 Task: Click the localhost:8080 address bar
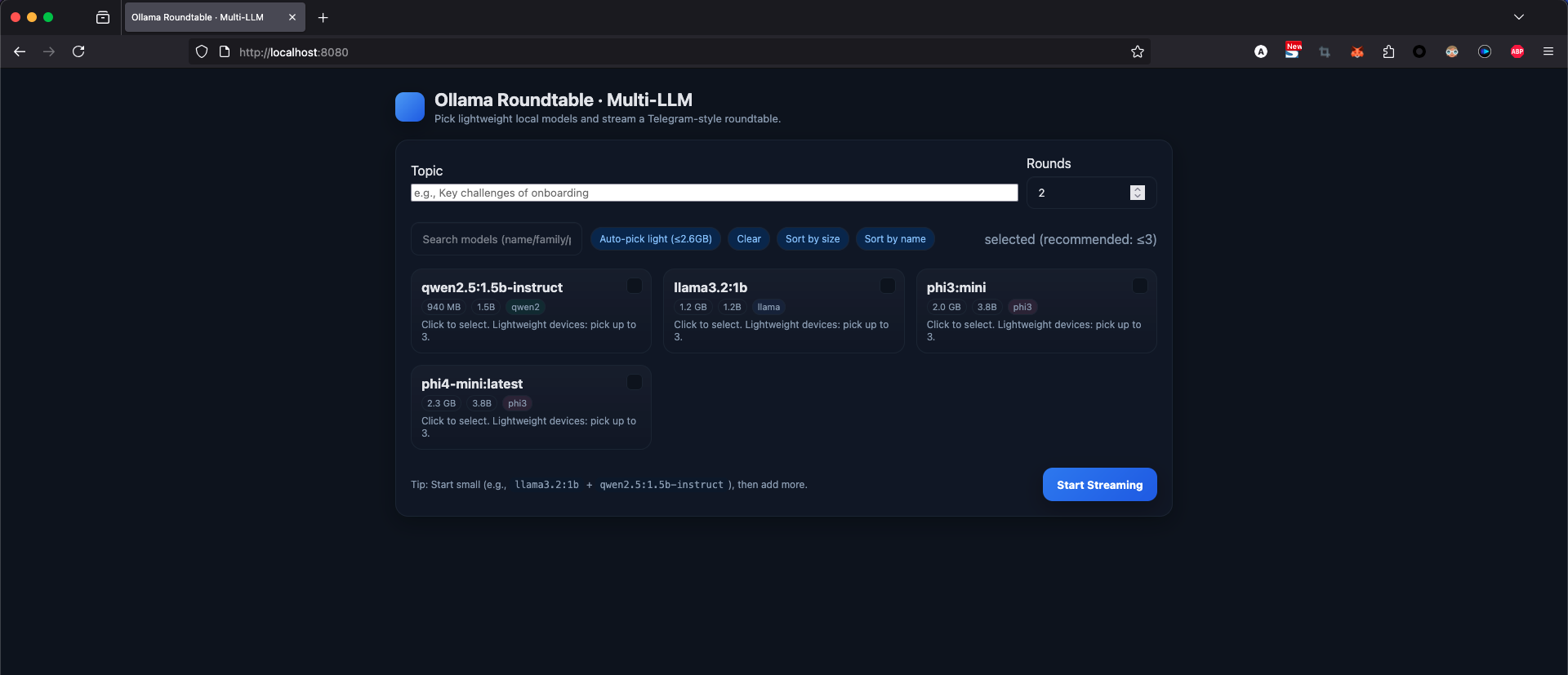pos(670,51)
